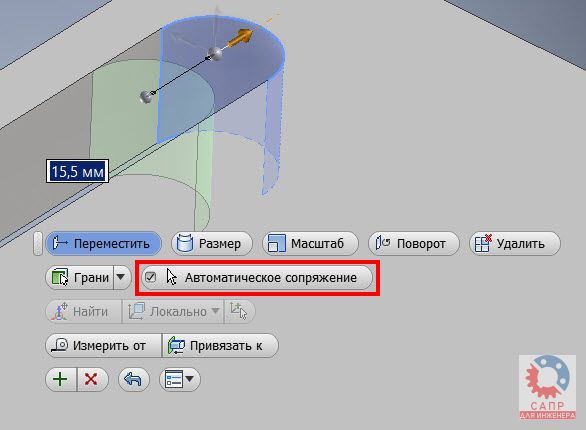Toggle Автоматическое сопряжение checkbox
This screenshot has width=586, height=430.
[151, 277]
